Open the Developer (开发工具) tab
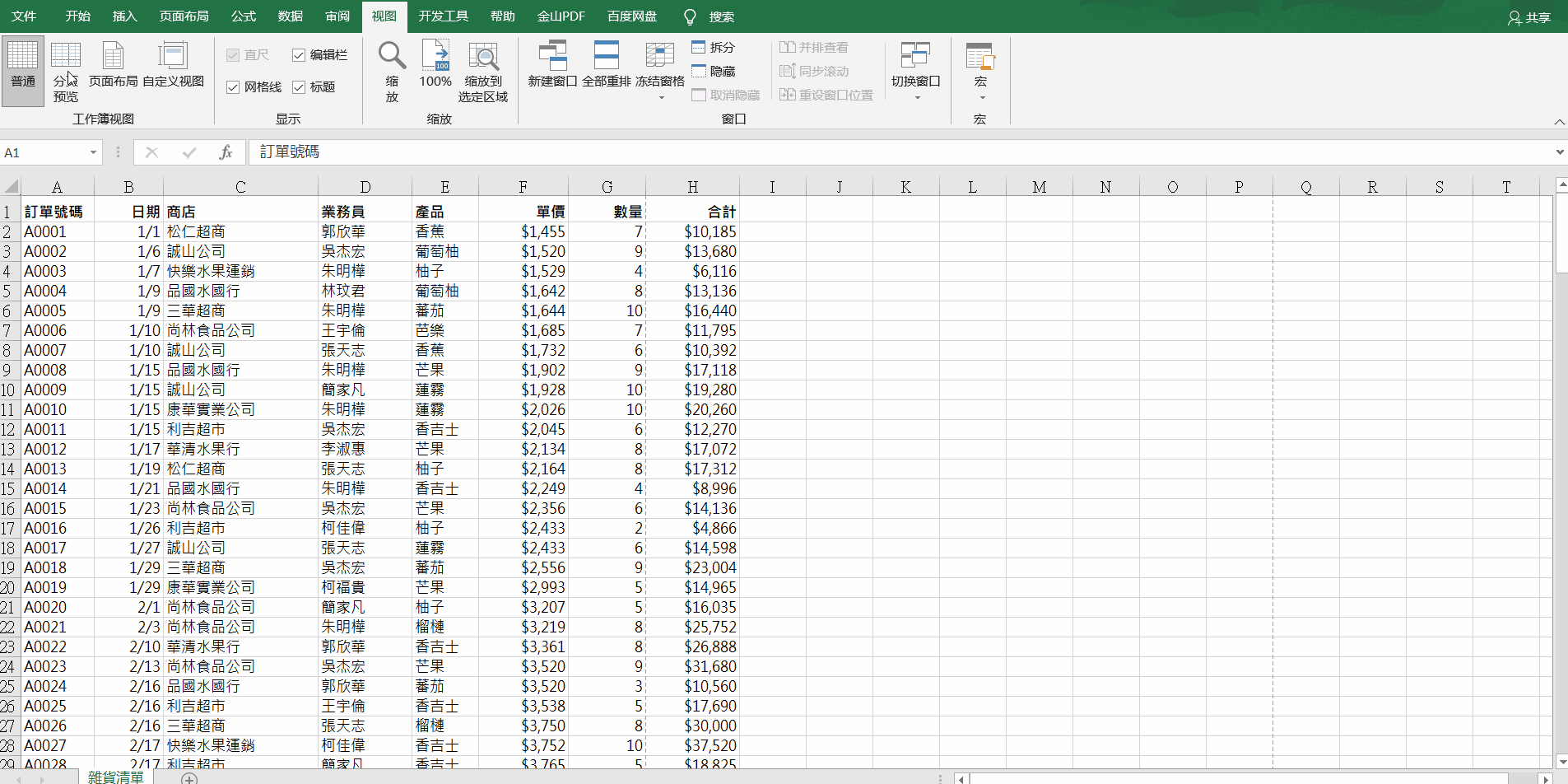This screenshot has width=1568, height=784. [x=444, y=16]
